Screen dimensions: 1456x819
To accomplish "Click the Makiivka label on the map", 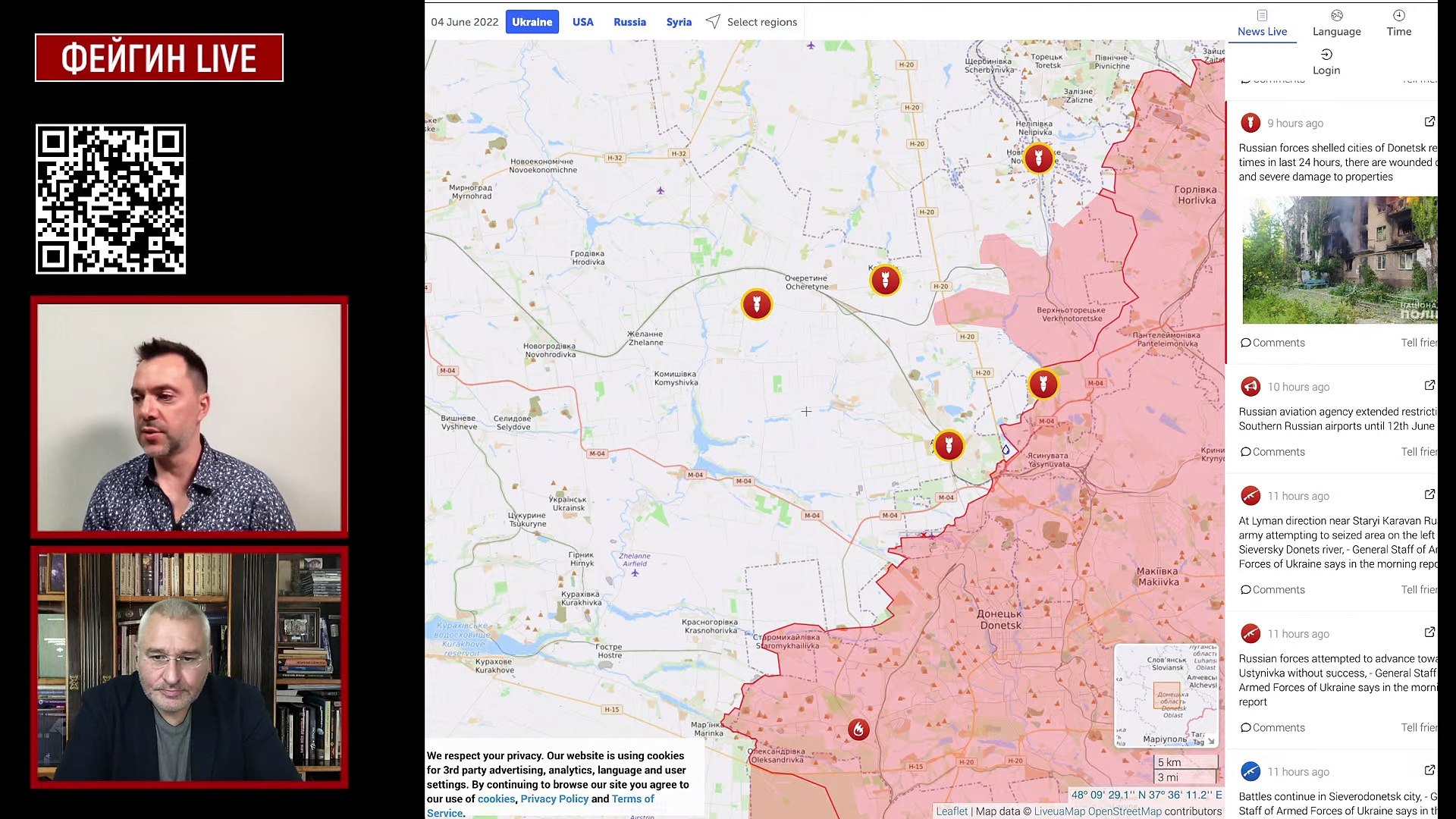I will pos(1157,576).
